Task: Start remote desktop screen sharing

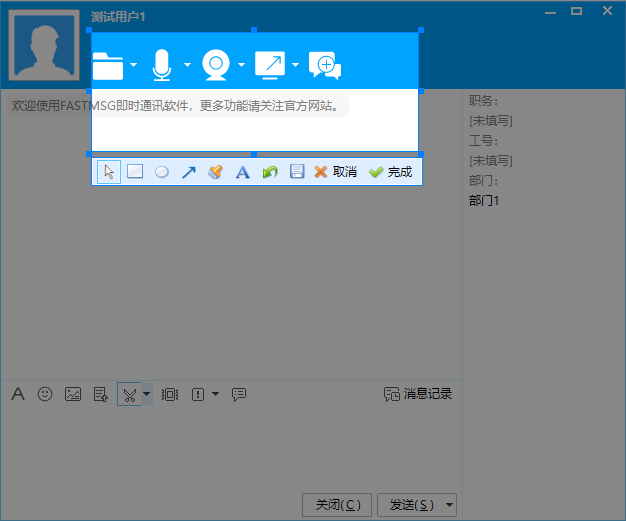Action: point(270,65)
